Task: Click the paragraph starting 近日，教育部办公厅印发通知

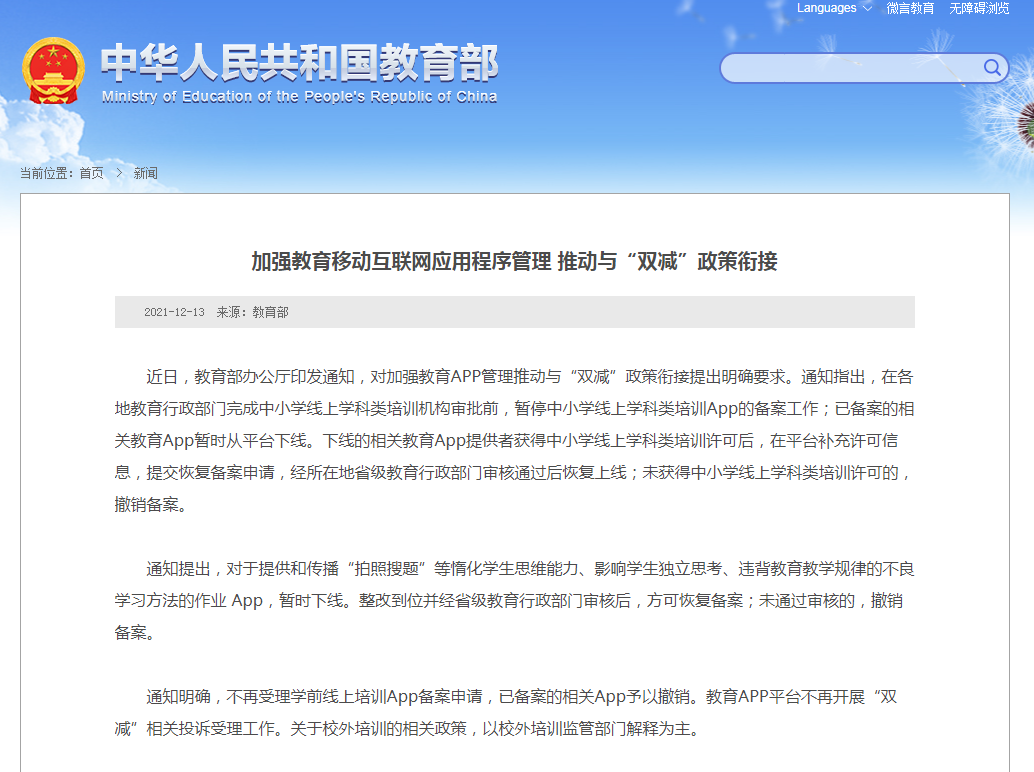Action: click(x=514, y=440)
